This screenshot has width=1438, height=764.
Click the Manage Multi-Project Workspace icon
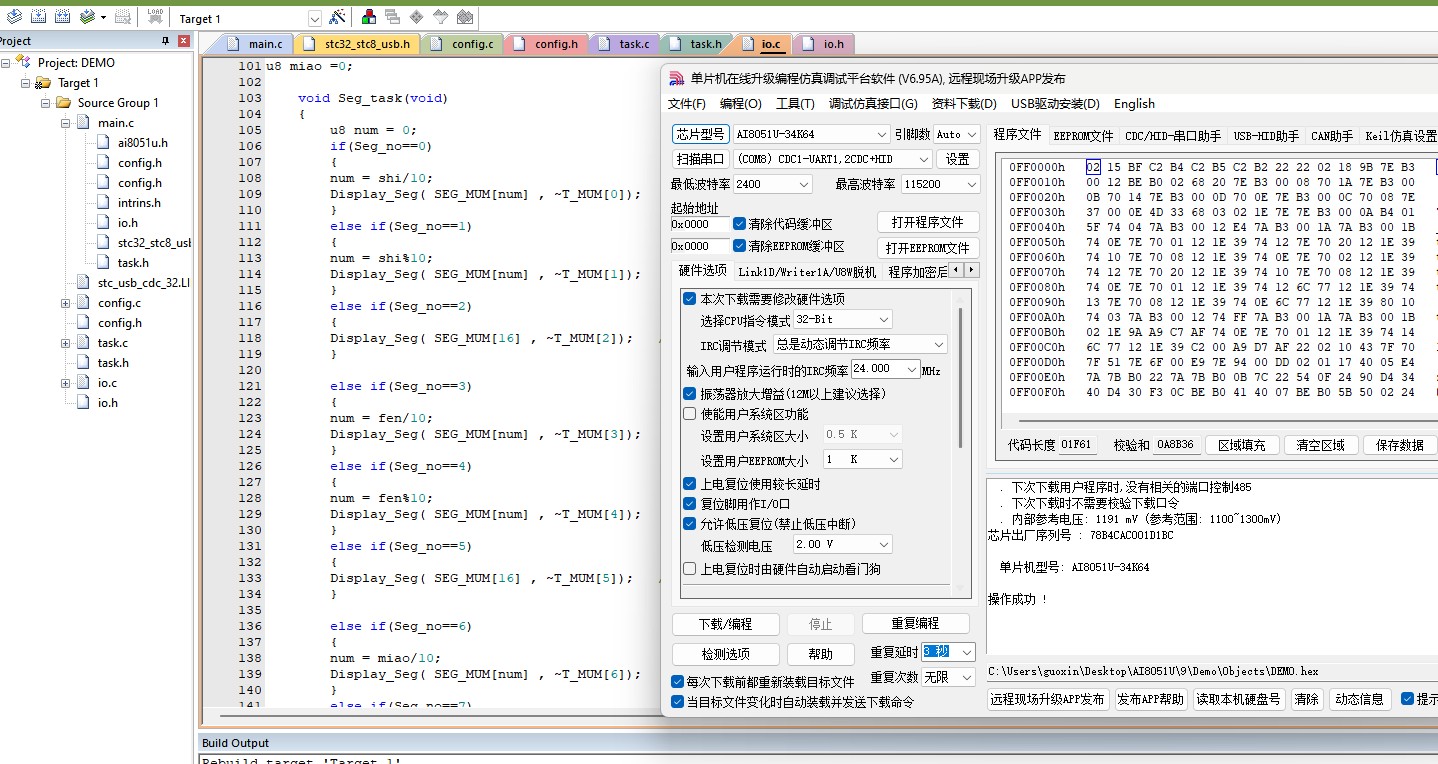392,17
